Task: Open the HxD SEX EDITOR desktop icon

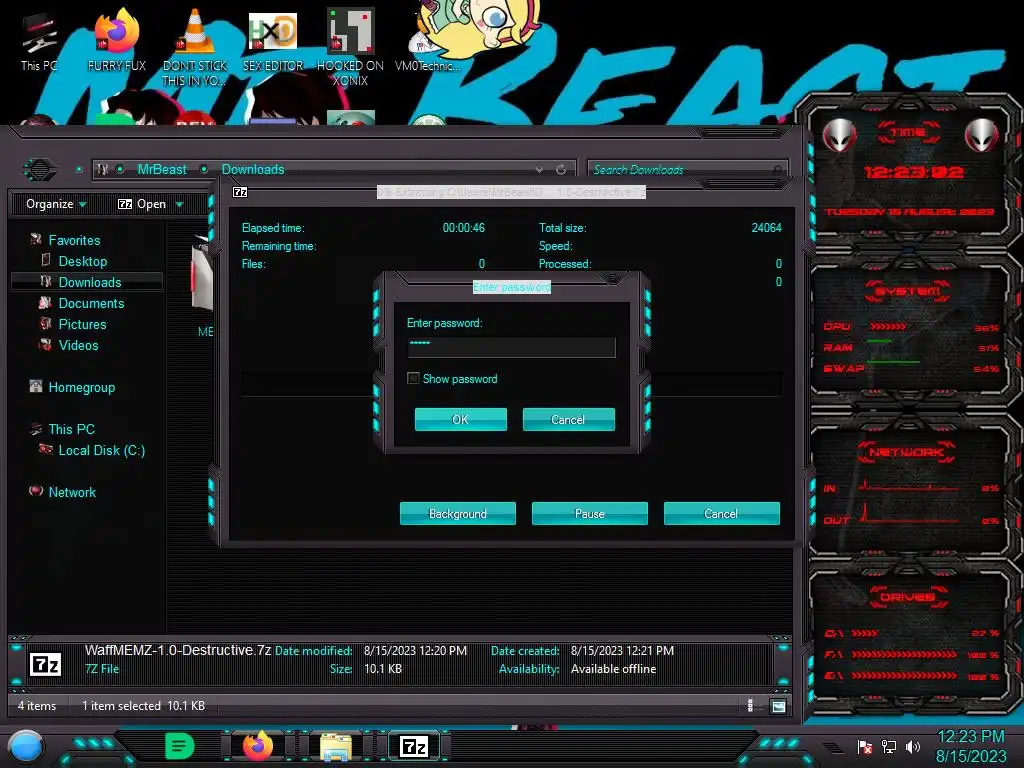Action: (273, 40)
